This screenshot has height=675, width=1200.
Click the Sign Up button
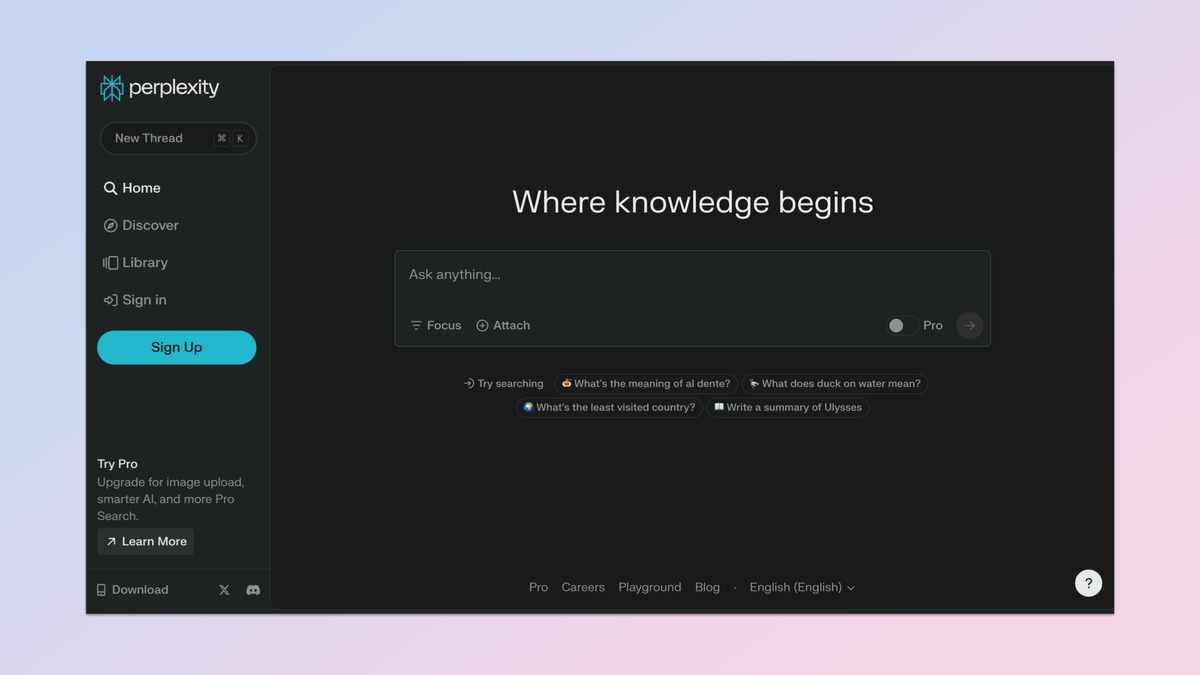(x=176, y=347)
